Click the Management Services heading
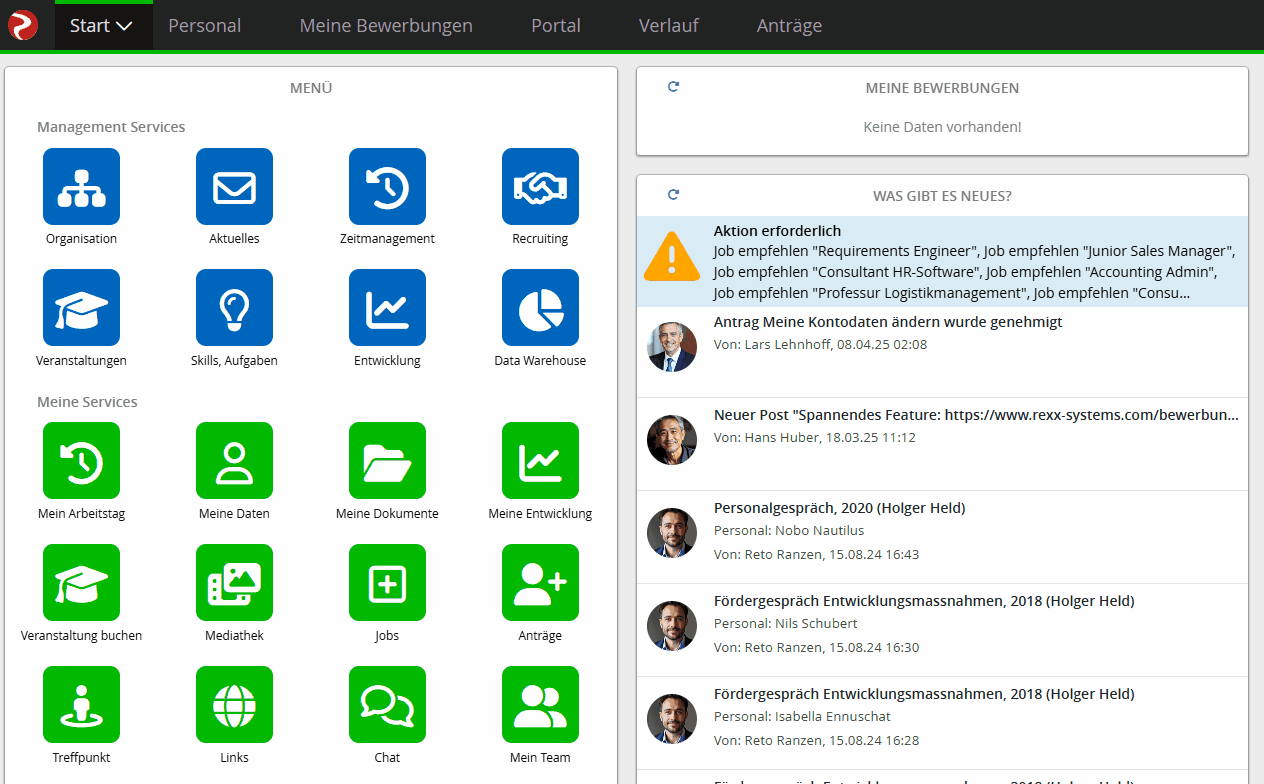This screenshot has height=784, width=1264. pos(111,127)
